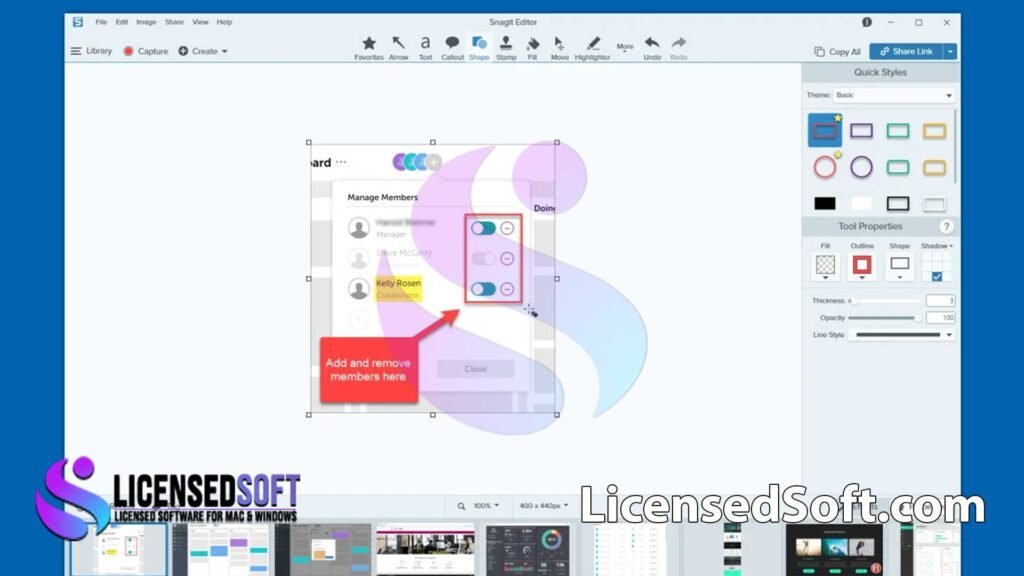
Task: Apply the purple circle quick style
Action: point(861,167)
